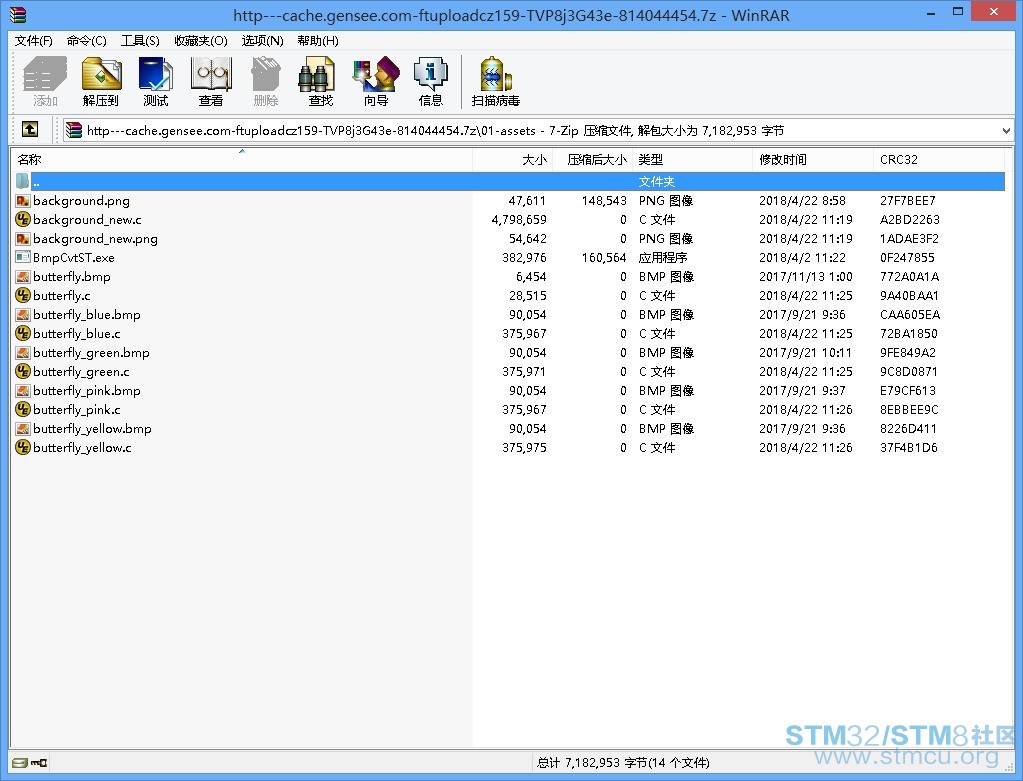Click the 解压到 (Extract To) toolbar icon
The width and height of the screenshot is (1023, 781).
(101, 82)
